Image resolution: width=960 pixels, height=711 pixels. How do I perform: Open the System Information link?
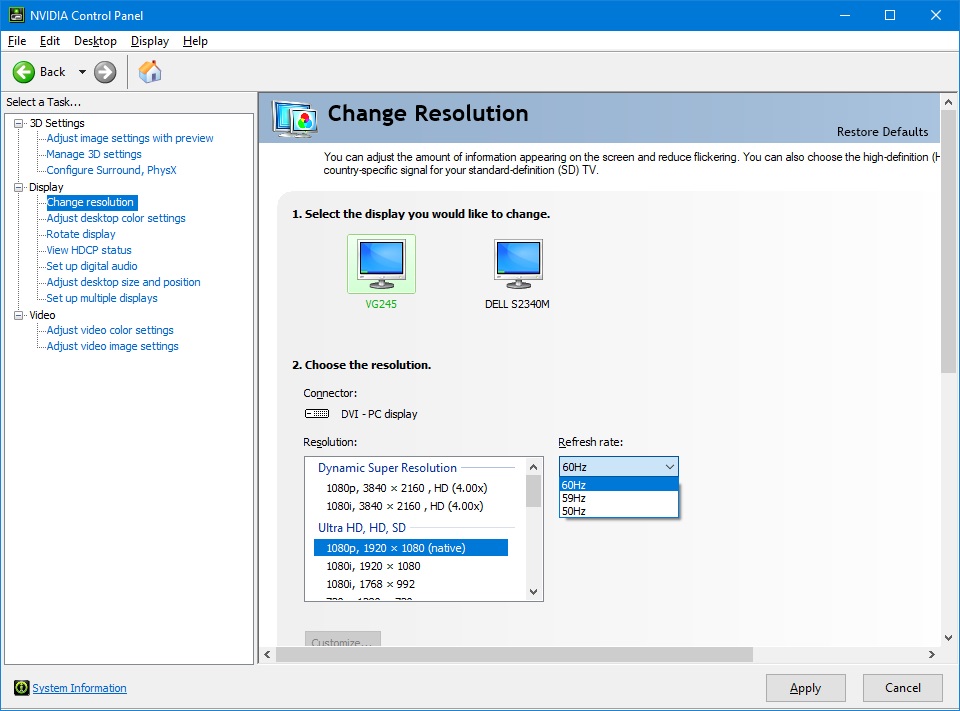point(79,688)
